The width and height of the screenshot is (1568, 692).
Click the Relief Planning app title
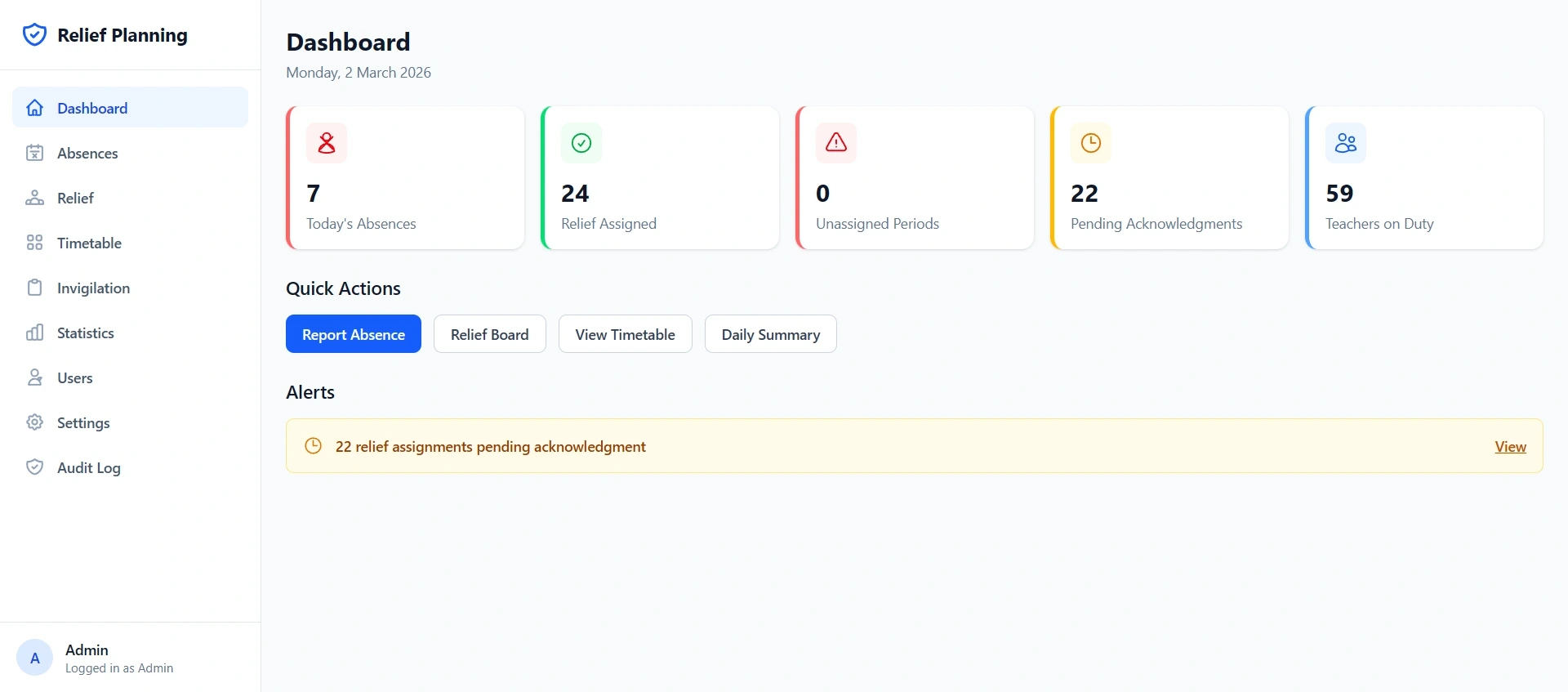(122, 35)
